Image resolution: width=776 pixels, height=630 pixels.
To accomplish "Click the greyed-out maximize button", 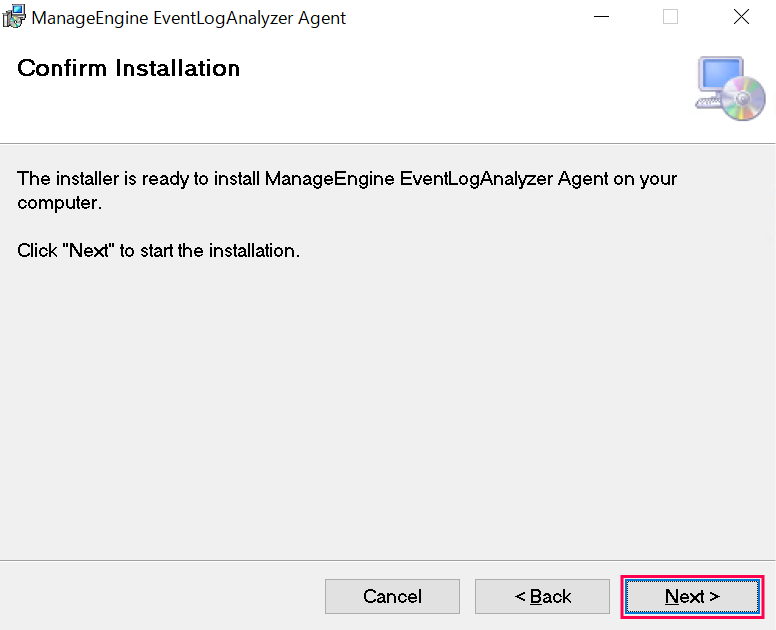I will 670,17.
